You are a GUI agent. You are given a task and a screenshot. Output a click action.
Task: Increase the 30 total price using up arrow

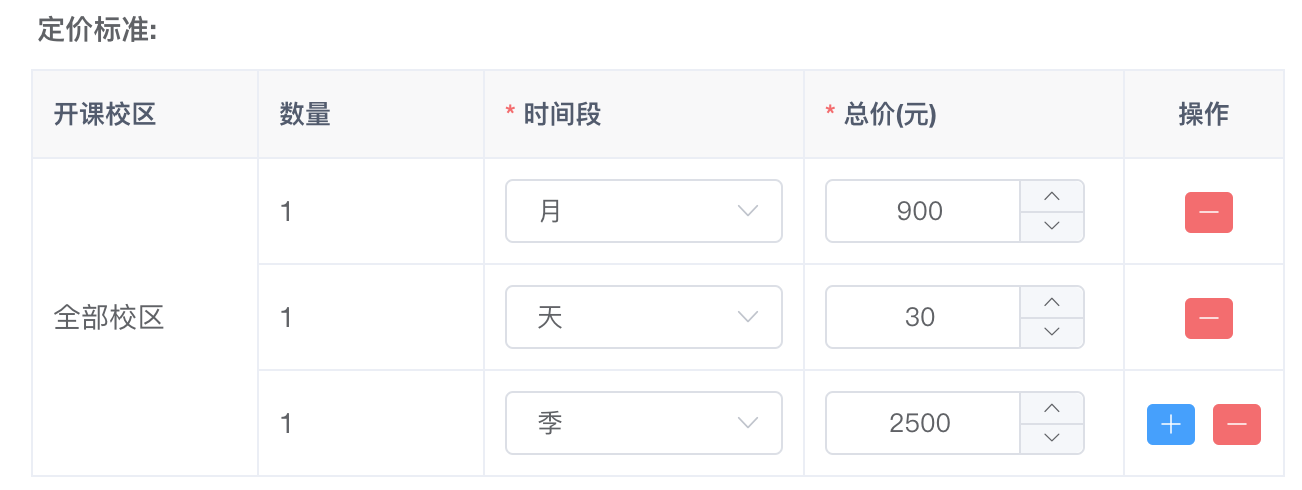[x=1051, y=302]
